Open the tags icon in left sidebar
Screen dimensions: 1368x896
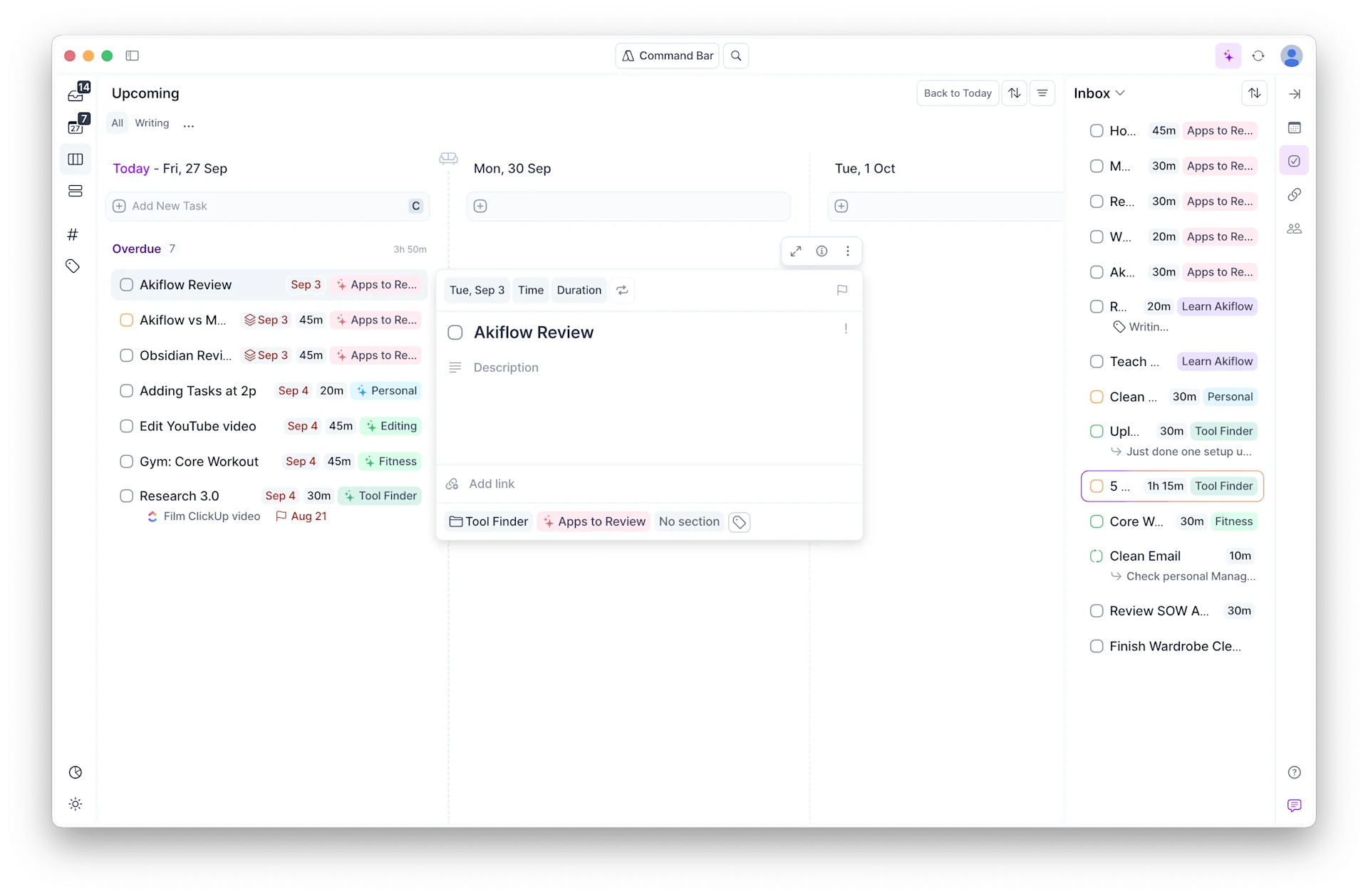[x=73, y=266]
